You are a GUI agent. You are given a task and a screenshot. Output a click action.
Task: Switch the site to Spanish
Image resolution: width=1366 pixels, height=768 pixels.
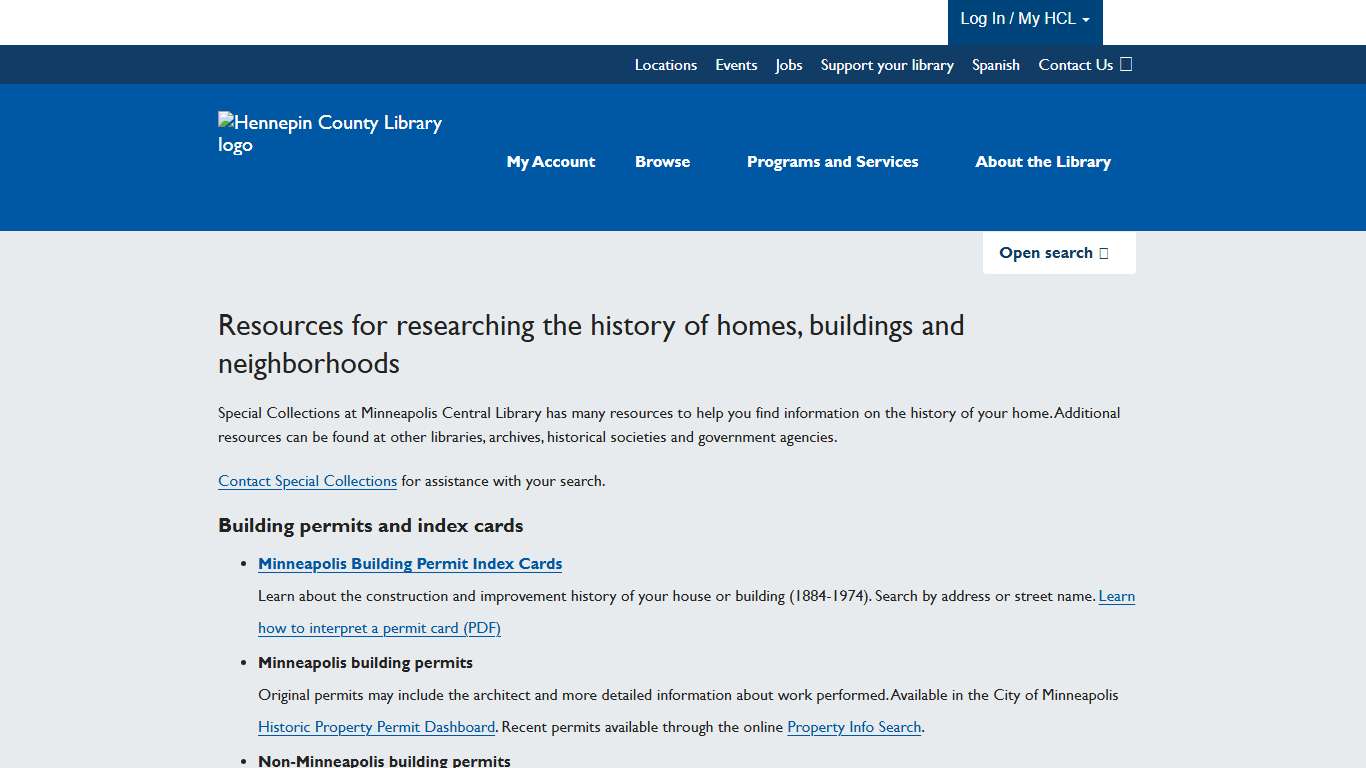[x=995, y=64]
